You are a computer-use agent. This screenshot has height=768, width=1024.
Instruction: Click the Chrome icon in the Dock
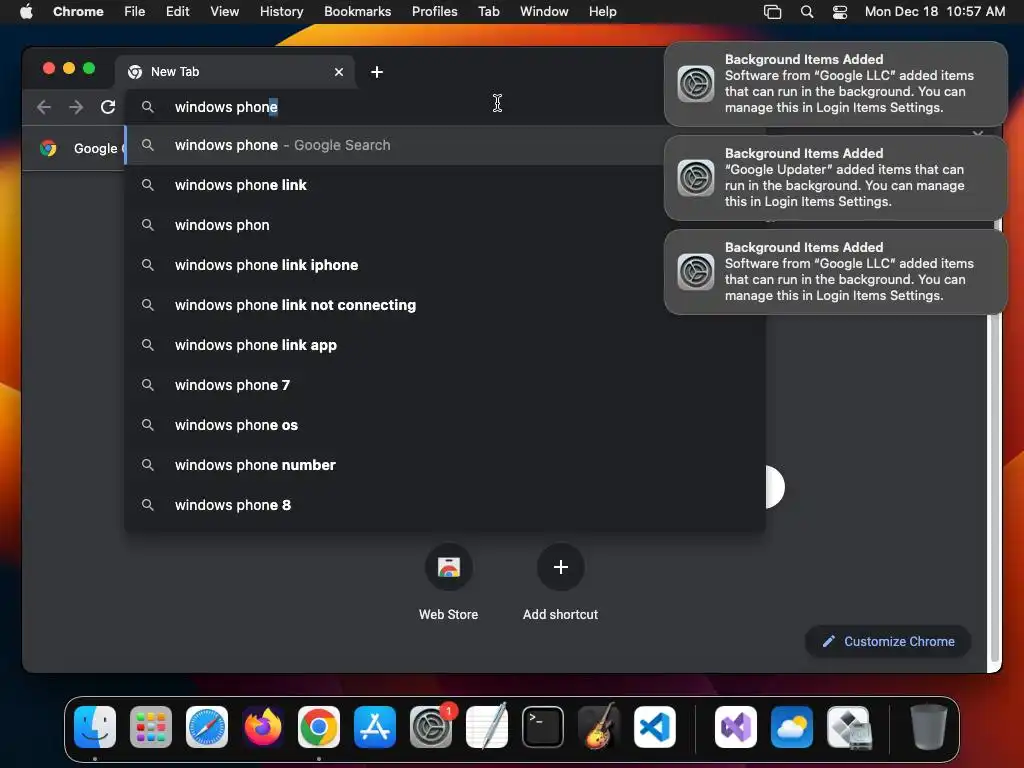(x=319, y=727)
